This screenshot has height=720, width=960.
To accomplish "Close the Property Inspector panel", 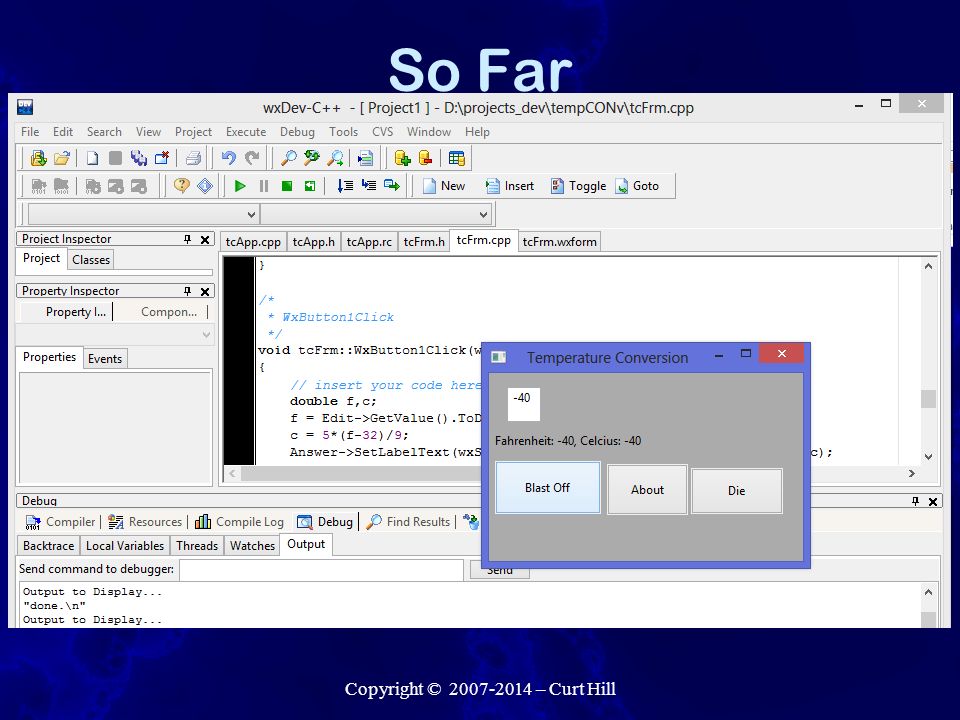I will [x=205, y=291].
